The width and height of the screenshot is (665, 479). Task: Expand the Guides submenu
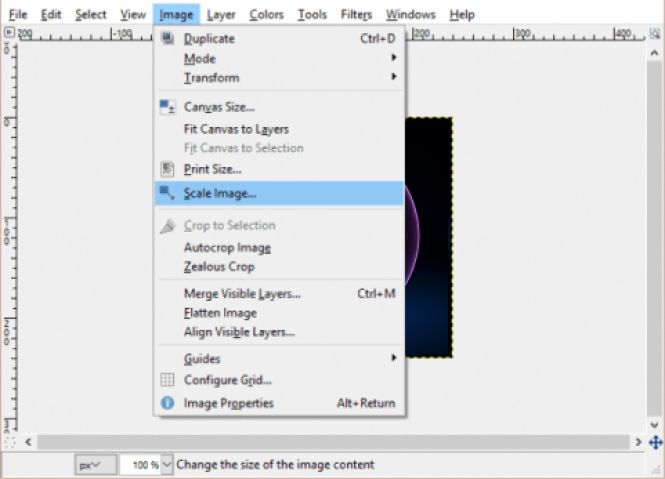coord(279,359)
